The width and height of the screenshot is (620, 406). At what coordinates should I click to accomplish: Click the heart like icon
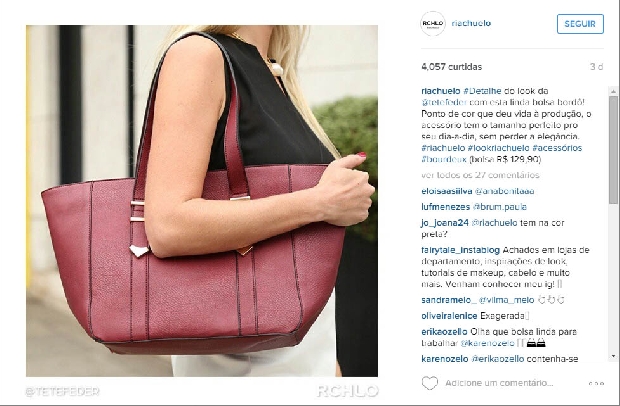click(x=430, y=383)
